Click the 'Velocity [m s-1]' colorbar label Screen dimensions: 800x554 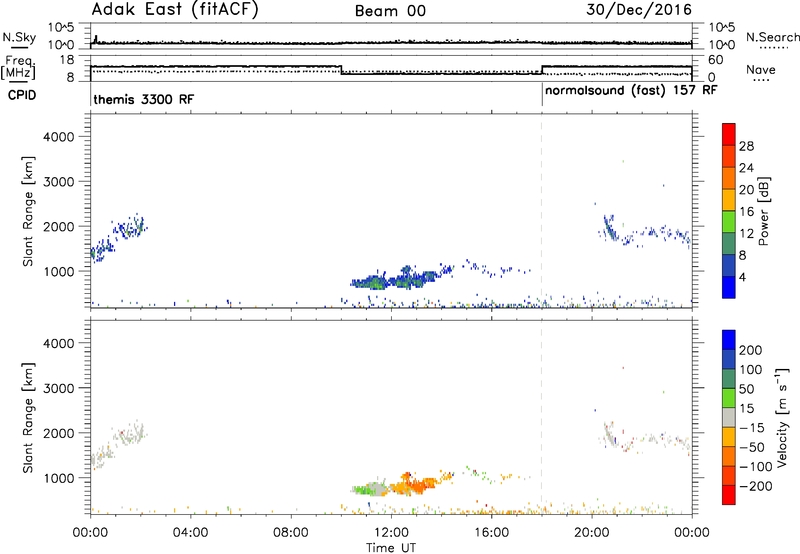click(782, 417)
